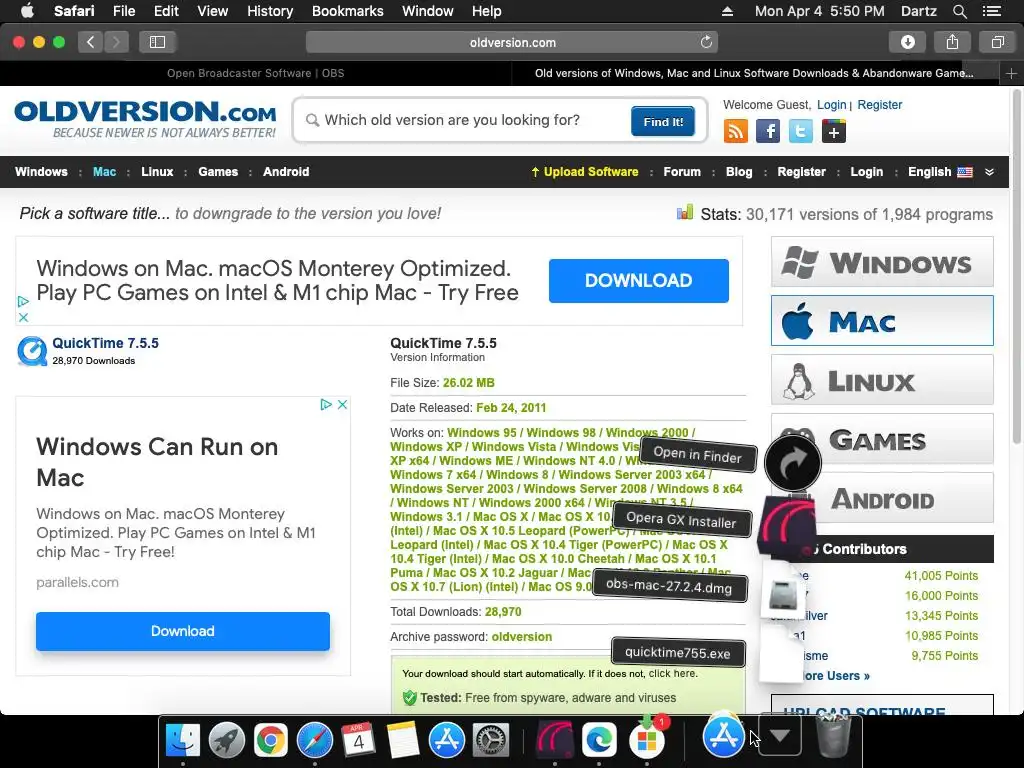The height and width of the screenshot is (768, 1024).
Task: Click the Find It! search button
Action: pos(663,121)
